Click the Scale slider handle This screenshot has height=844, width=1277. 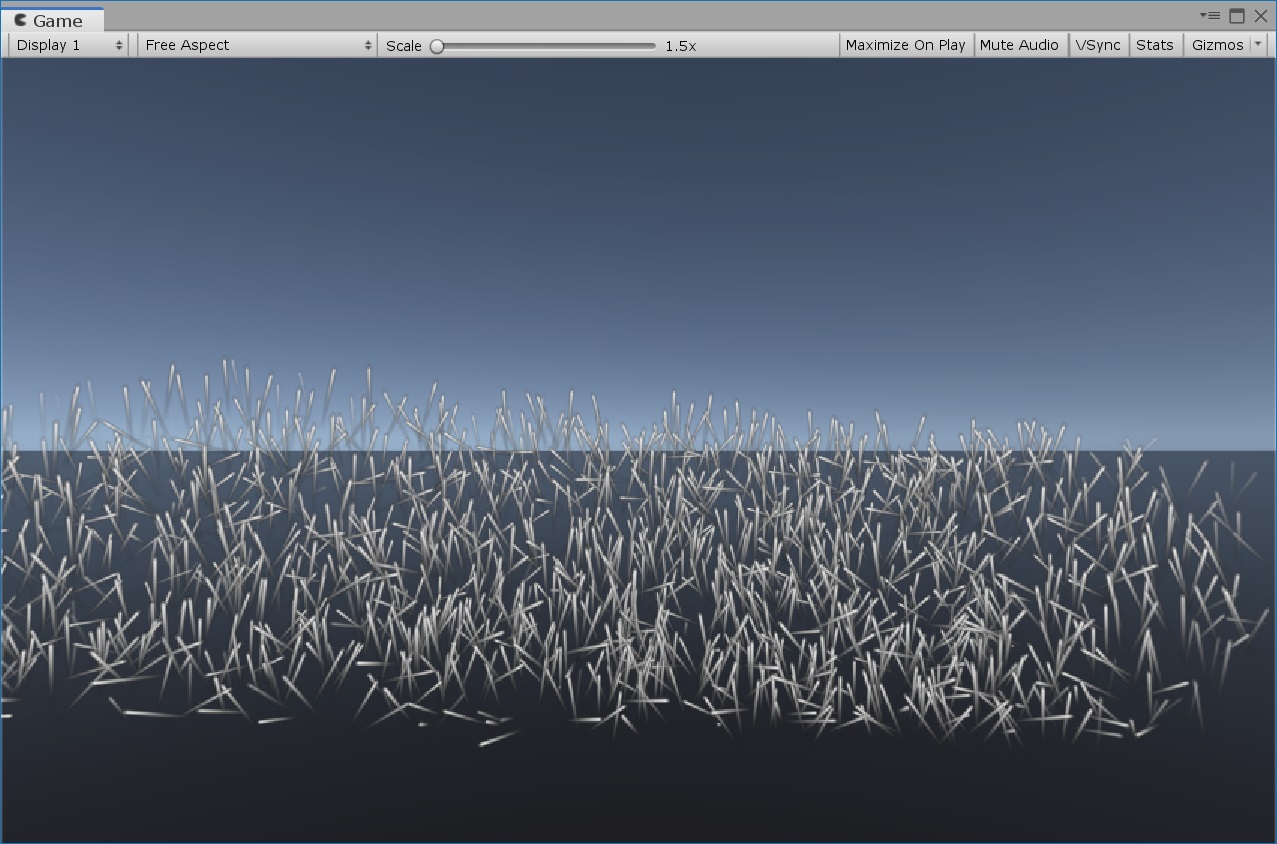tap(437, 46)
